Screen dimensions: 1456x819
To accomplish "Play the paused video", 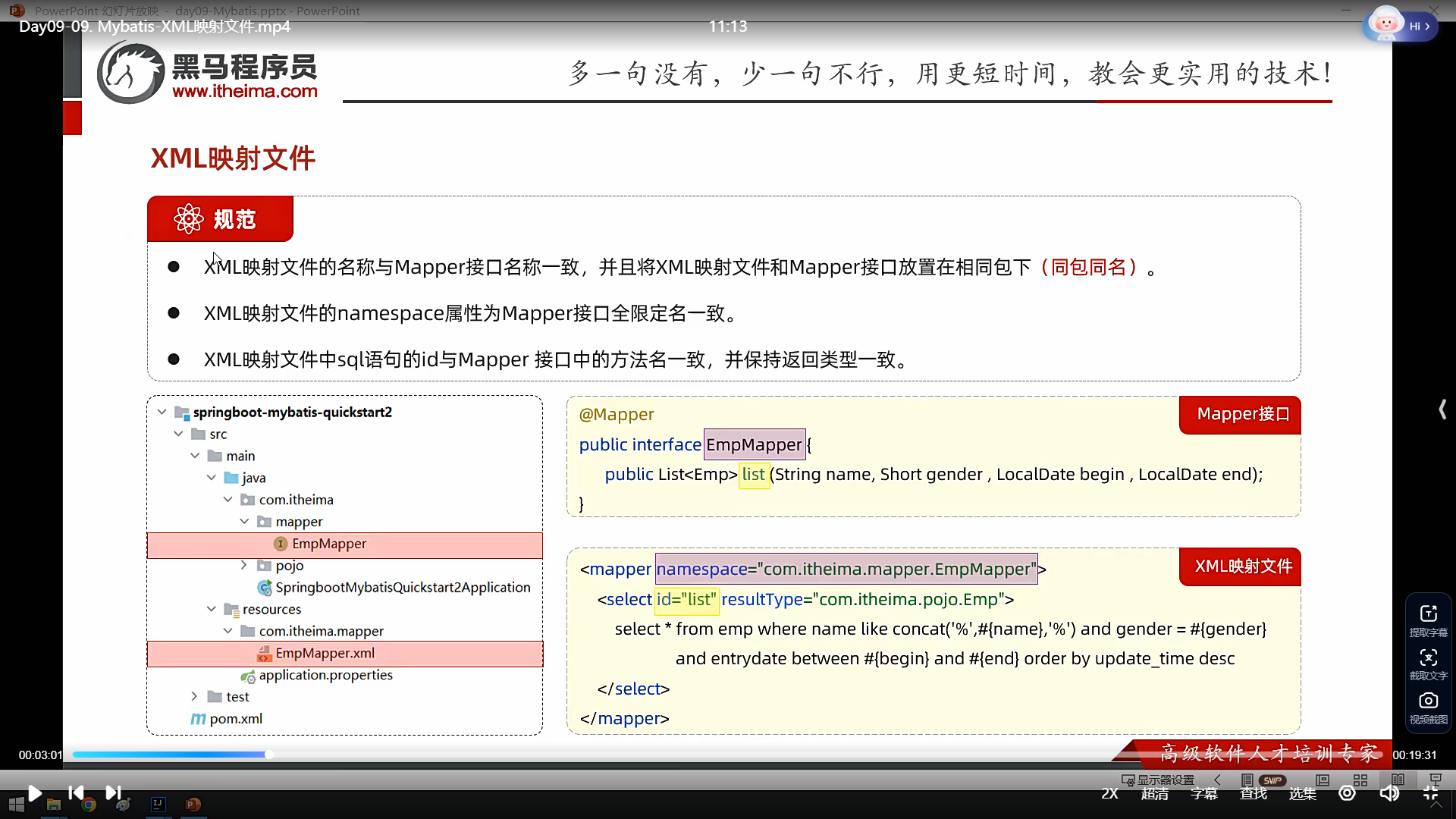I will (35, 793).
